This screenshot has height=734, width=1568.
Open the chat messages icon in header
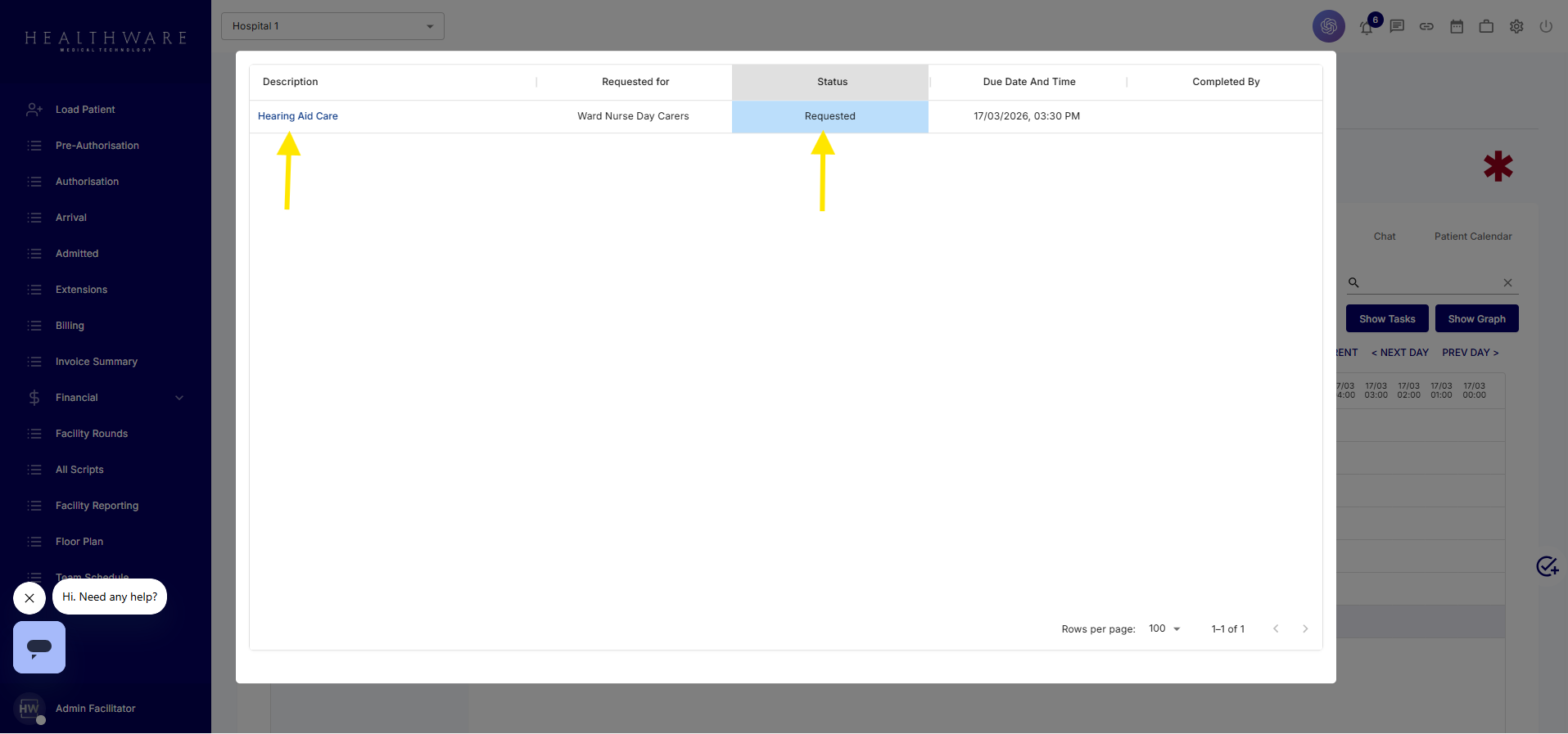coord(1397,26)
